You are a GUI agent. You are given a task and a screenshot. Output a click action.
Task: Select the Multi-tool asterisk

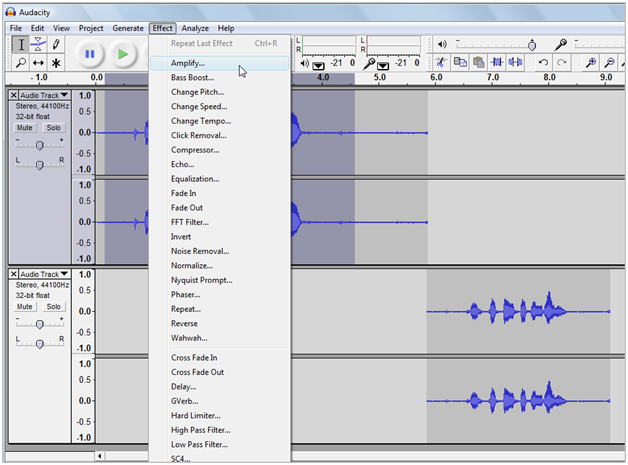pyautogui.click(x=56, y=62)
